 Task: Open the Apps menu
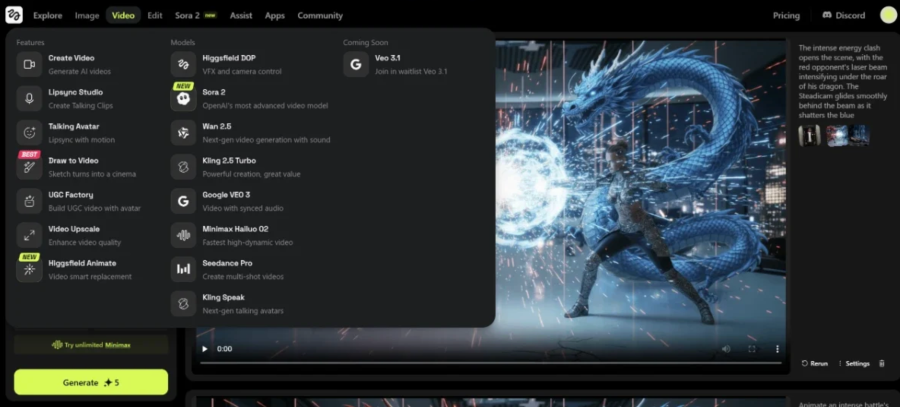coord(275,15)
